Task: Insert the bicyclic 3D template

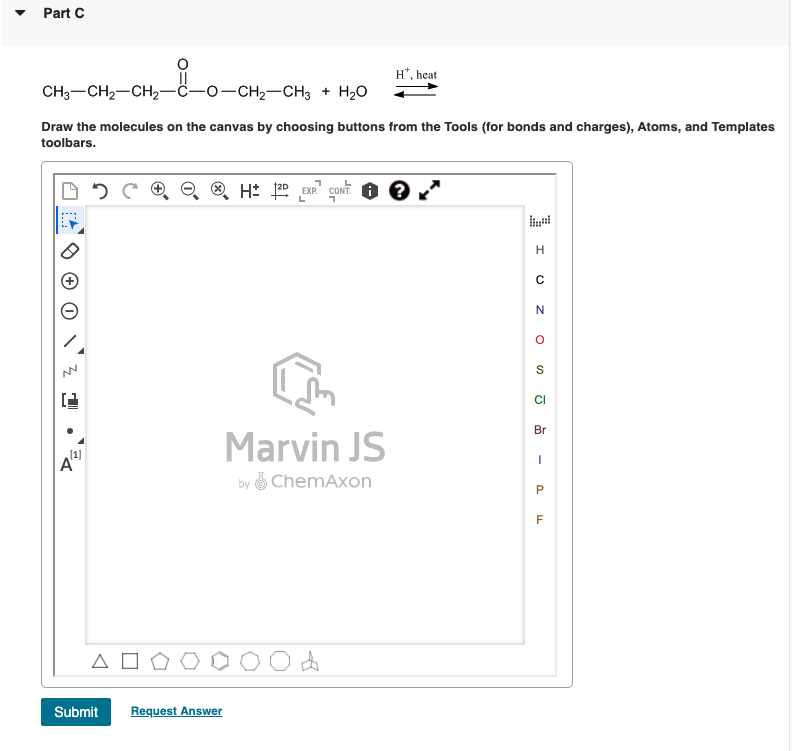Action: point(310,661)
